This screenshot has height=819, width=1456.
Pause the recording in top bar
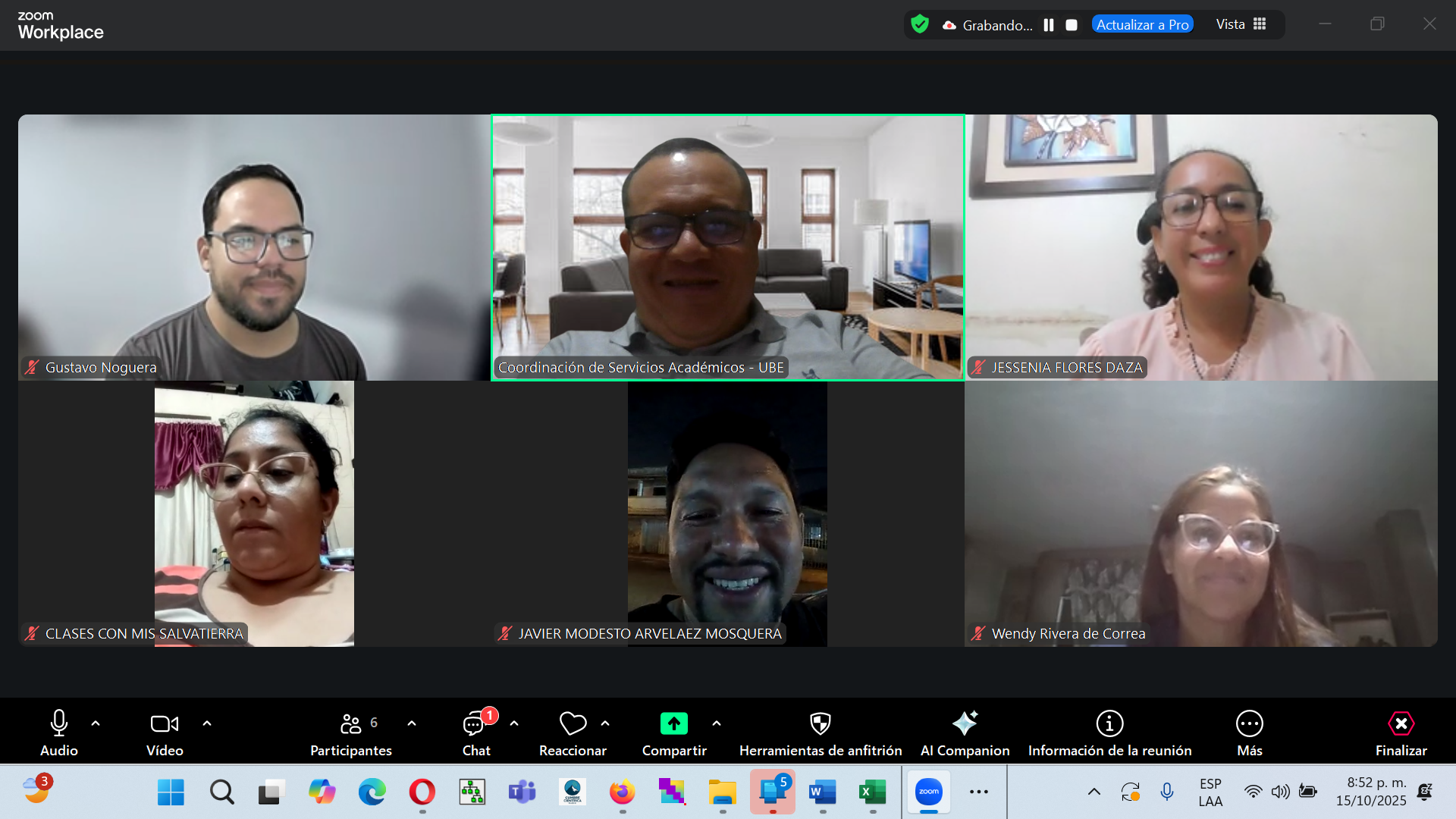(x=1049, y=25)
